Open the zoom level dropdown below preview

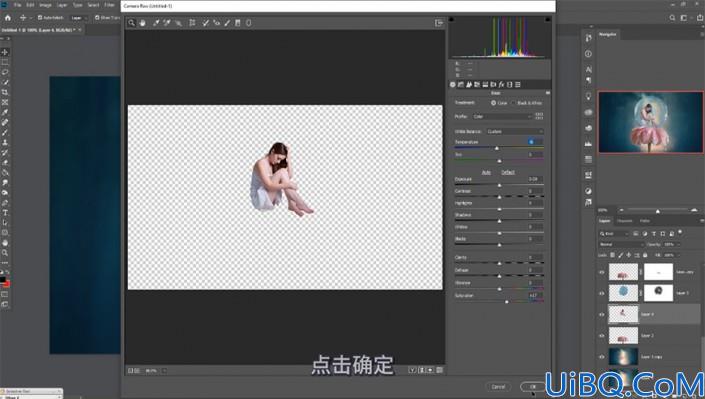coord(164,371)
